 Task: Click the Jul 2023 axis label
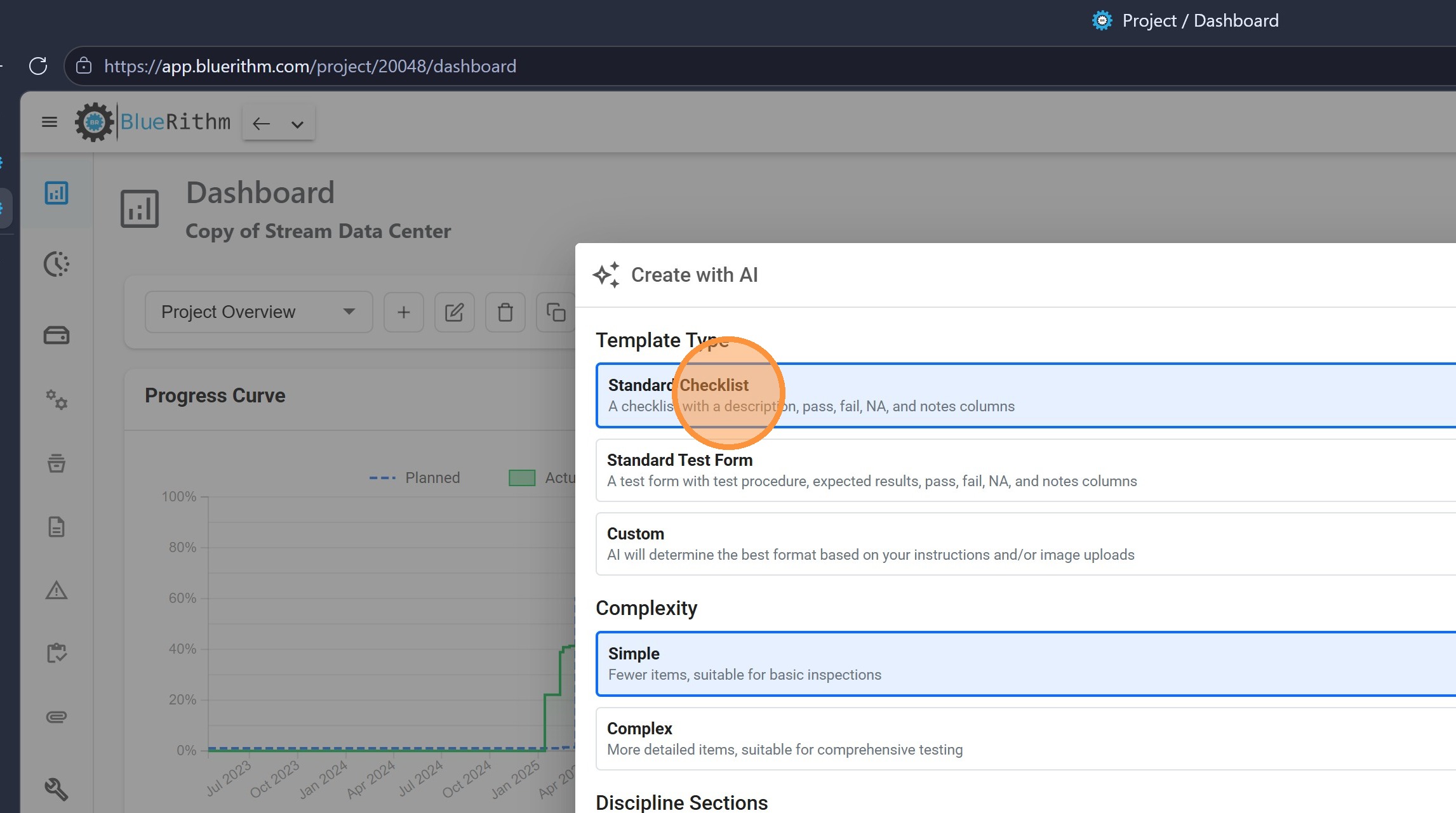pos(229,778)
